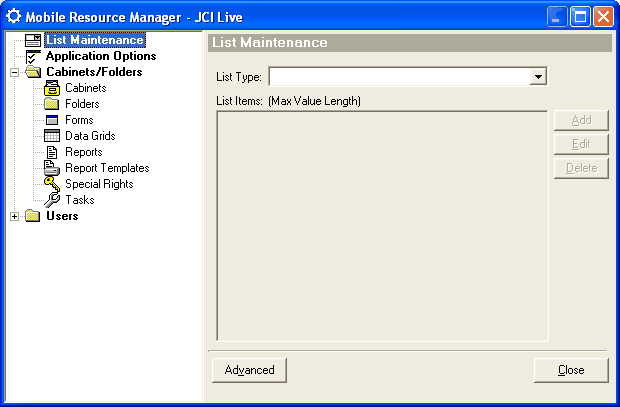Screen dimensions: 620x407
Task: Click the Data Grids table icon
Action: tap(52, 136)
